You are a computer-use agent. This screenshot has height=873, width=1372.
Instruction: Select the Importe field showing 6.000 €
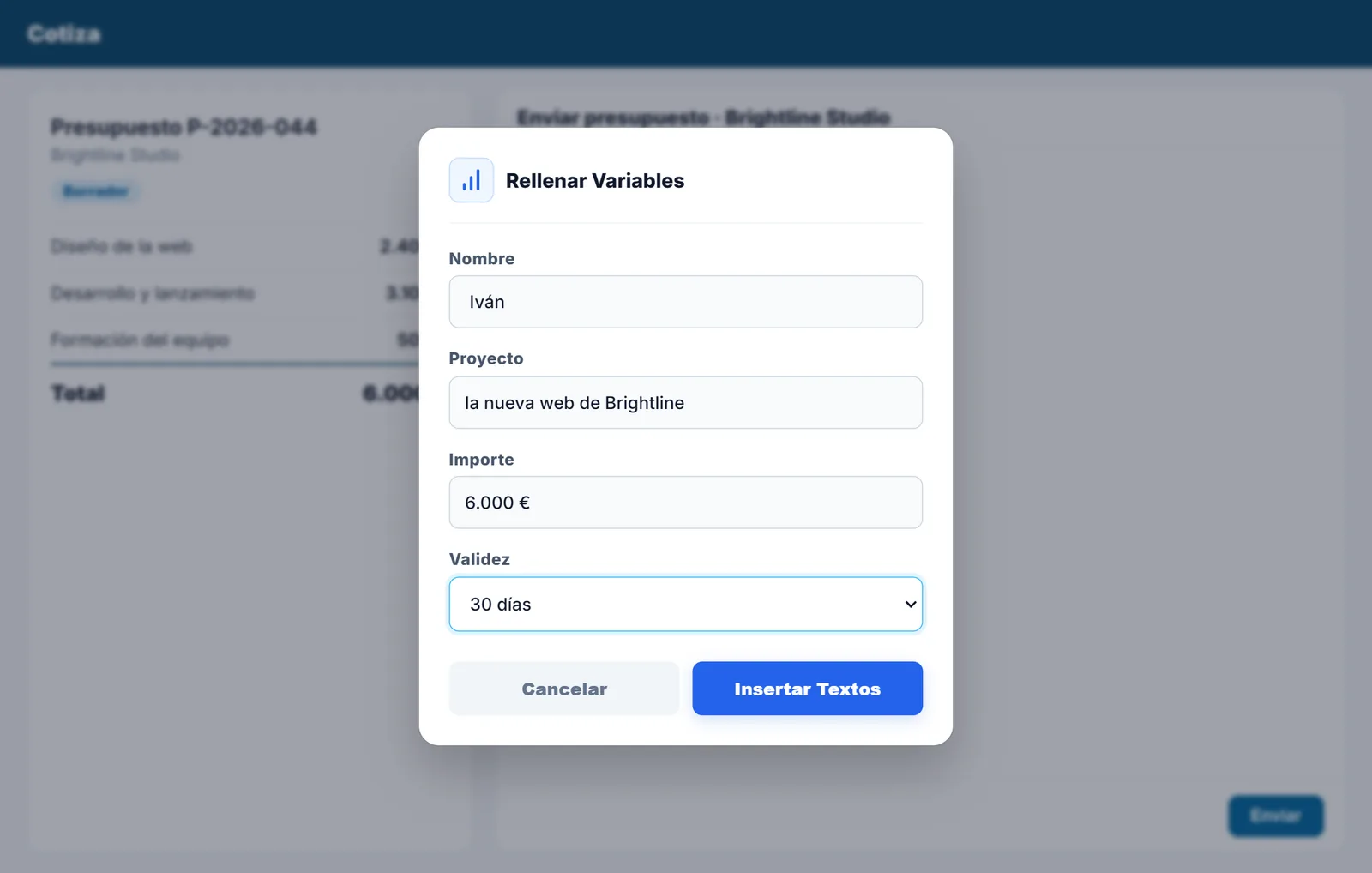[685, 503]
